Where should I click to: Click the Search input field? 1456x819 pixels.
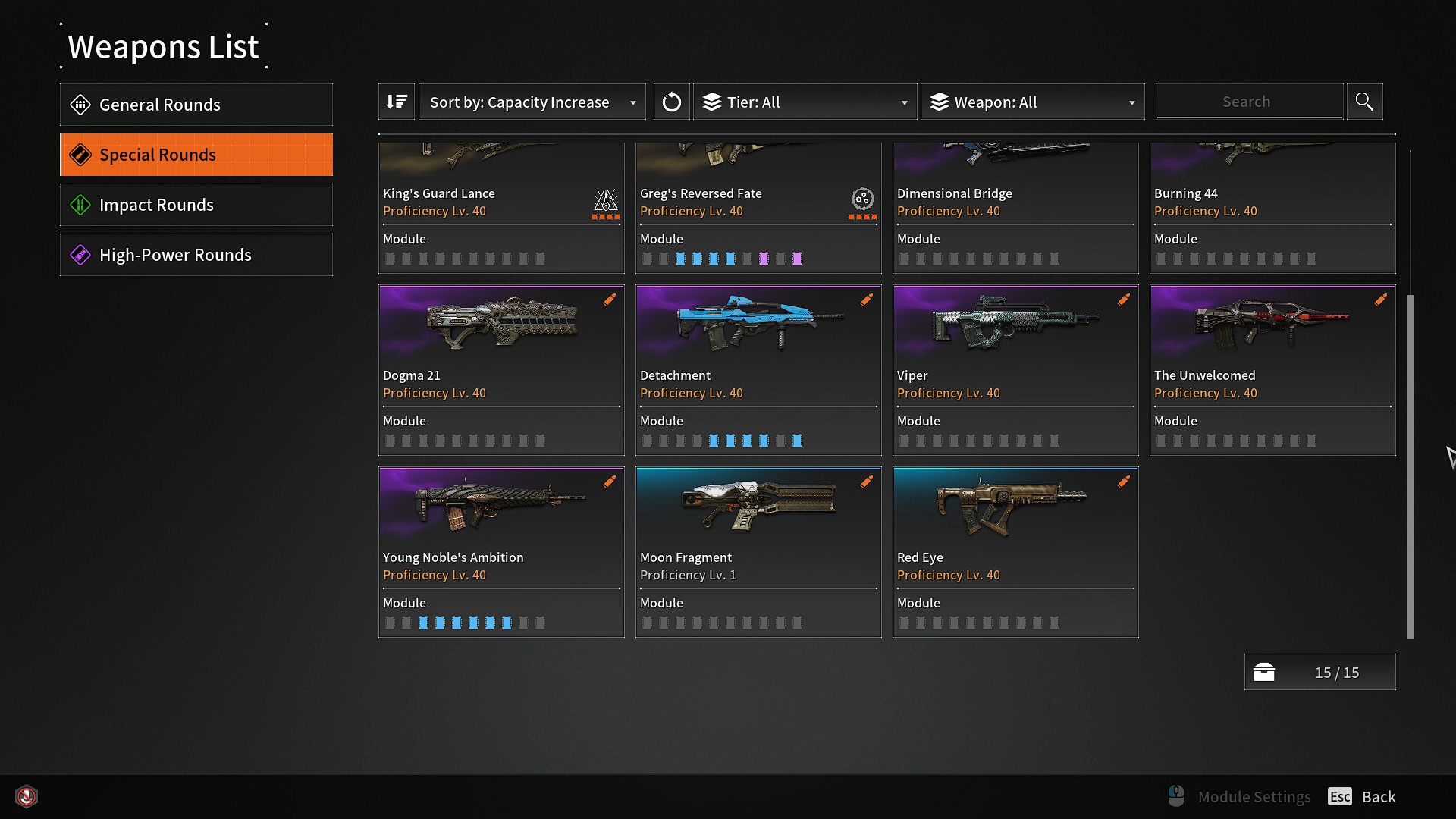(1249, 102)
